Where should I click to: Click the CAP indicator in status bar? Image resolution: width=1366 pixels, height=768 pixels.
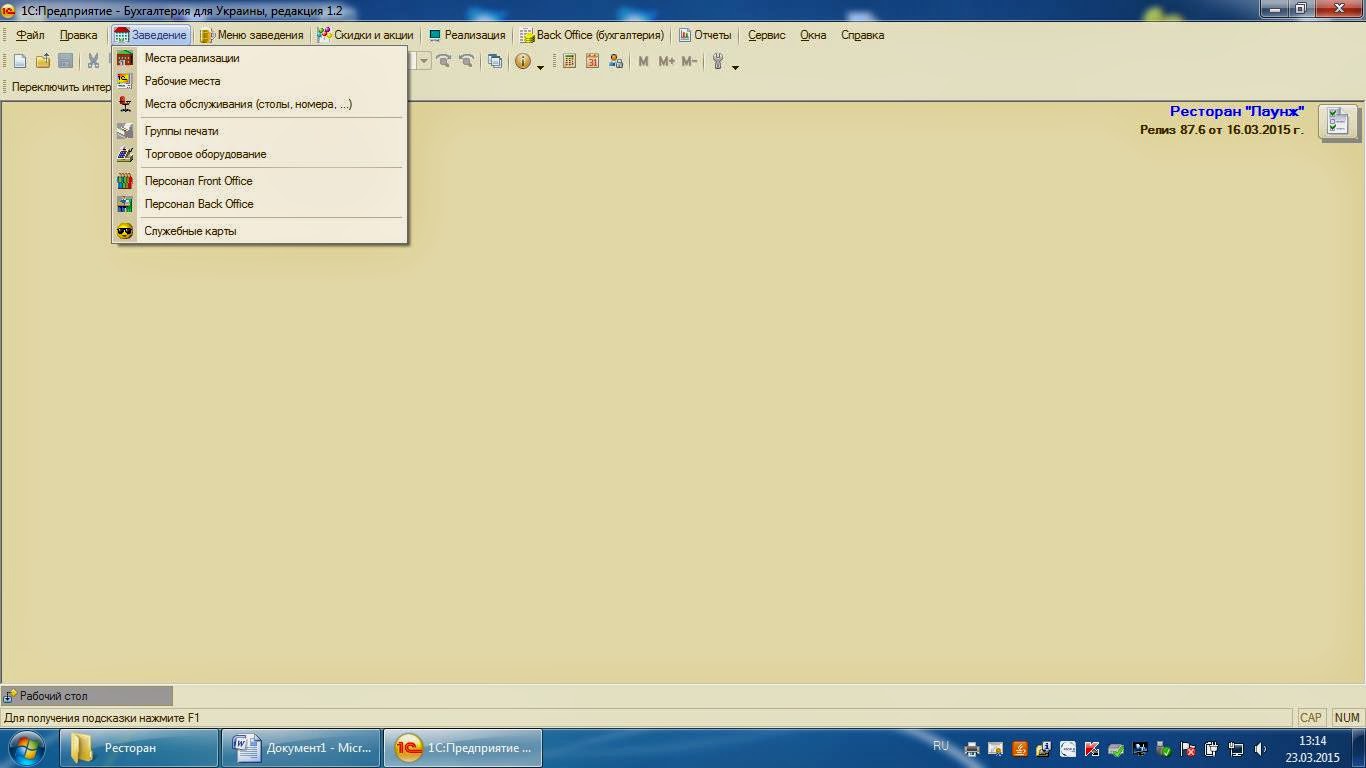click(1311, 718)
